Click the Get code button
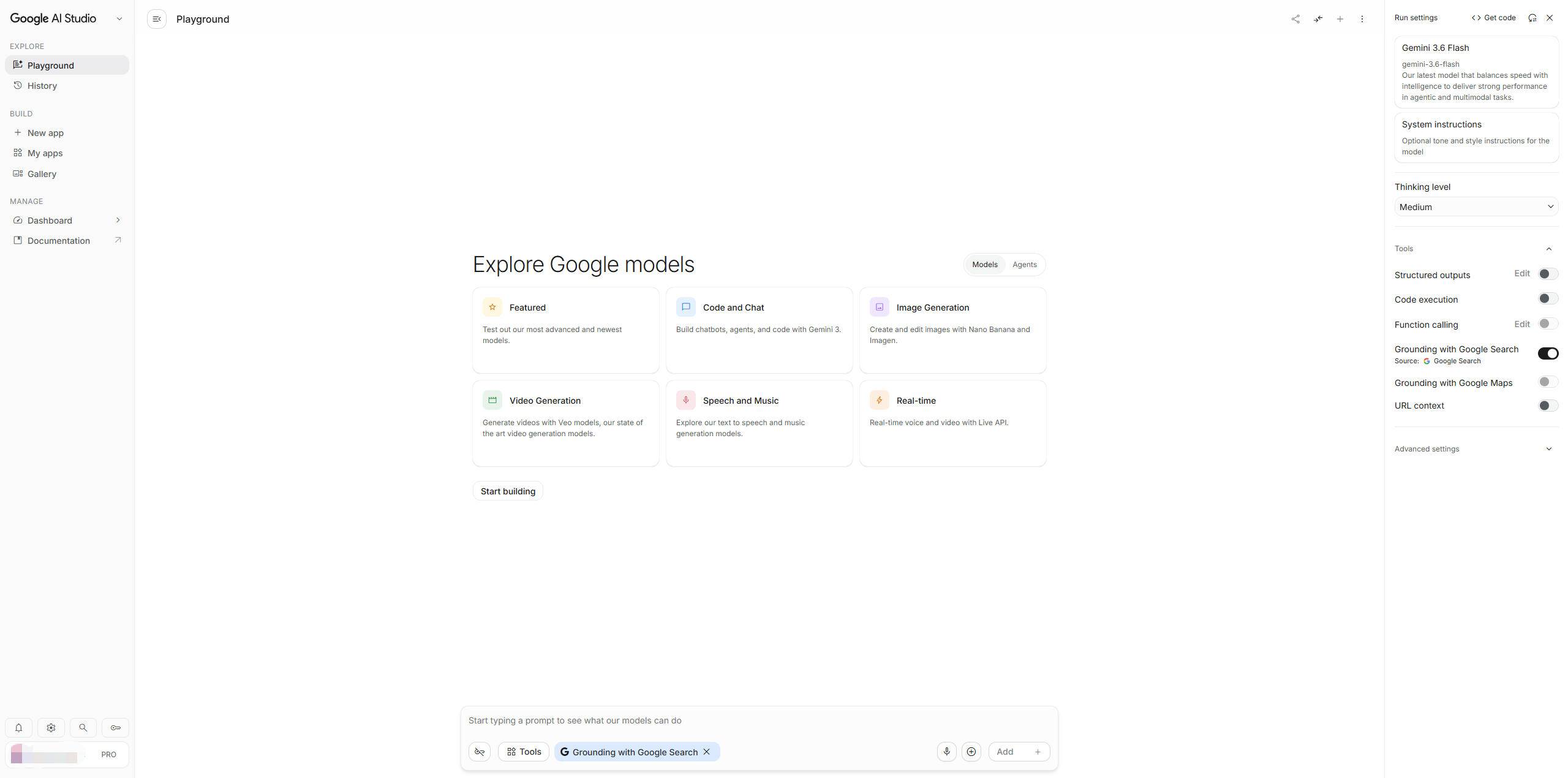Image resolution: width=1568 pixels, height=778 pixels. [x=1493, y=18]
